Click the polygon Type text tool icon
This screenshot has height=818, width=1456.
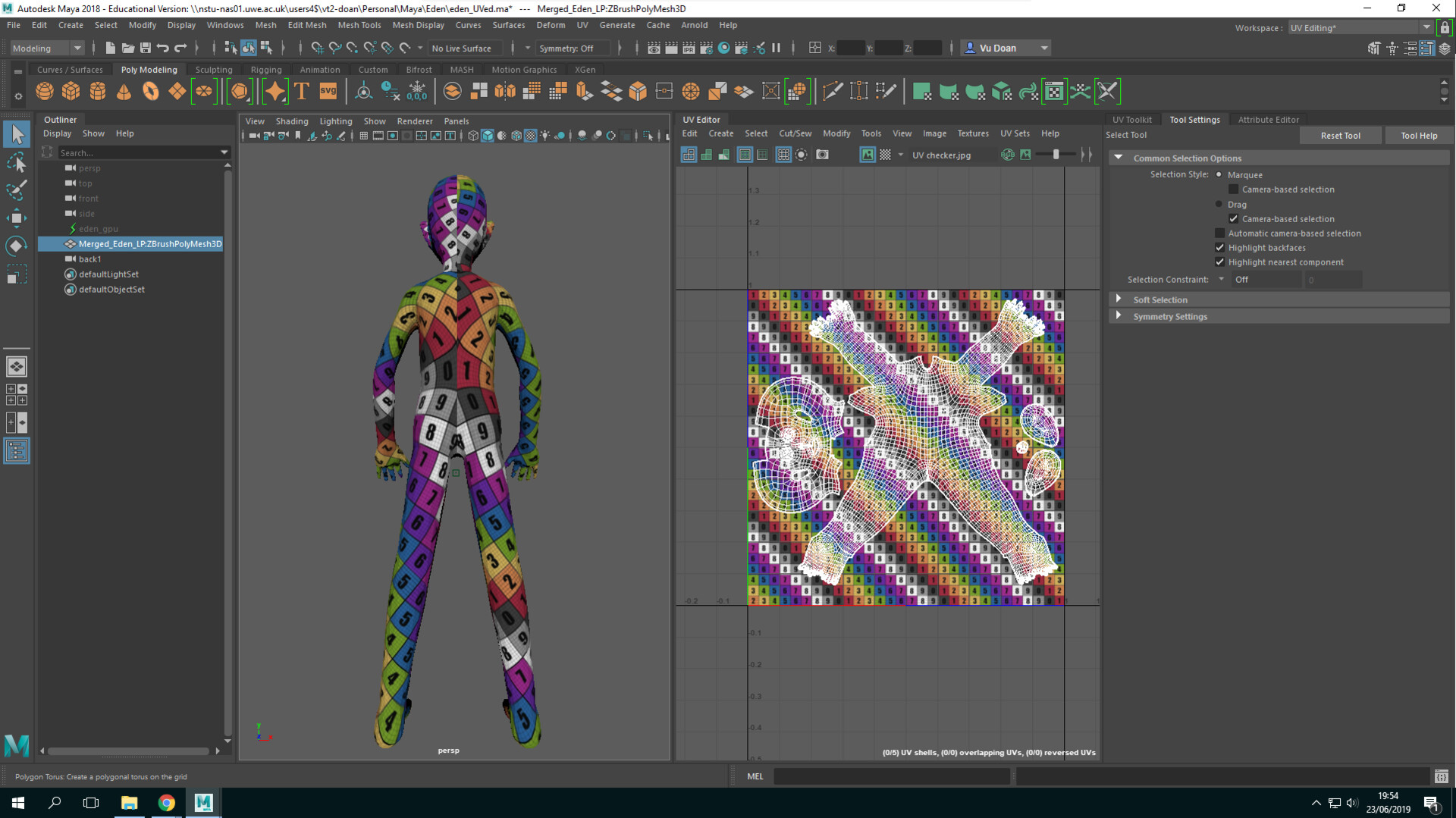click(x=302, y=92)
